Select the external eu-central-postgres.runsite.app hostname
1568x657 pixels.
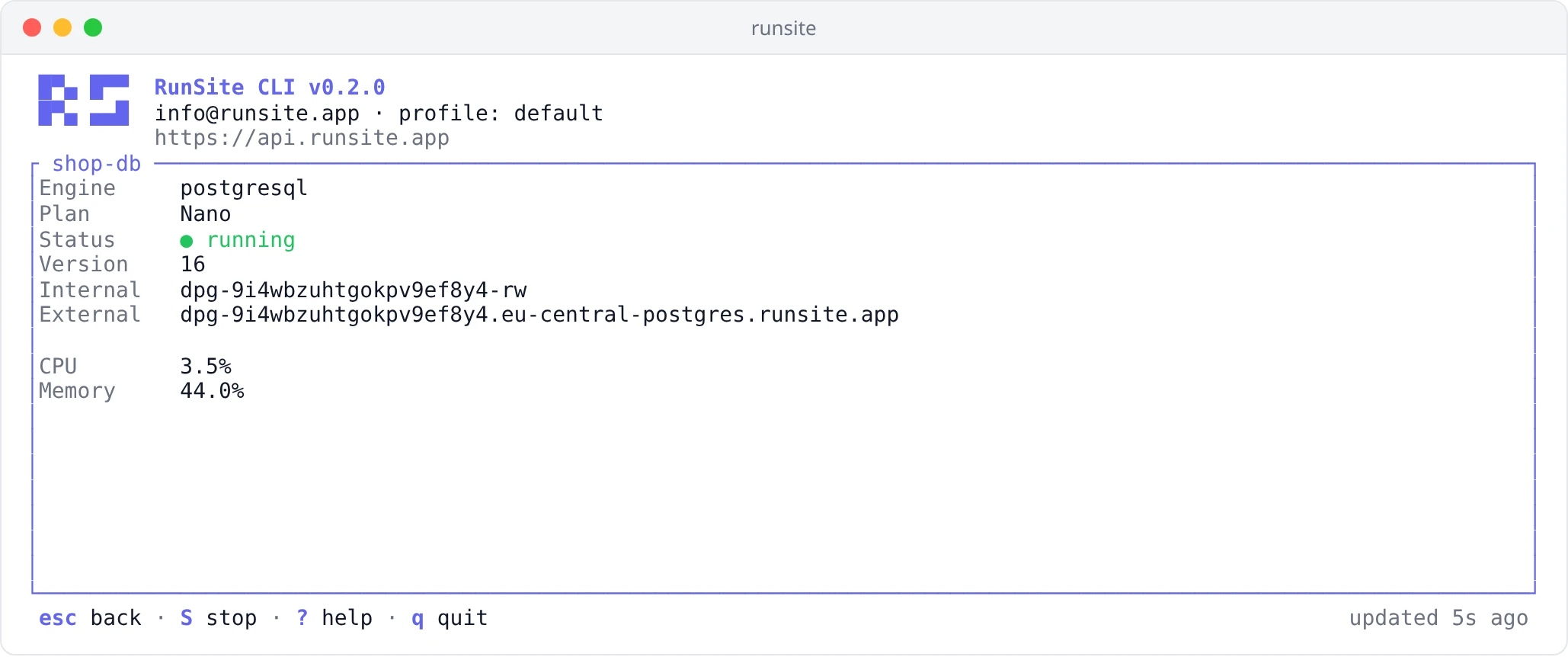[539, 315]
